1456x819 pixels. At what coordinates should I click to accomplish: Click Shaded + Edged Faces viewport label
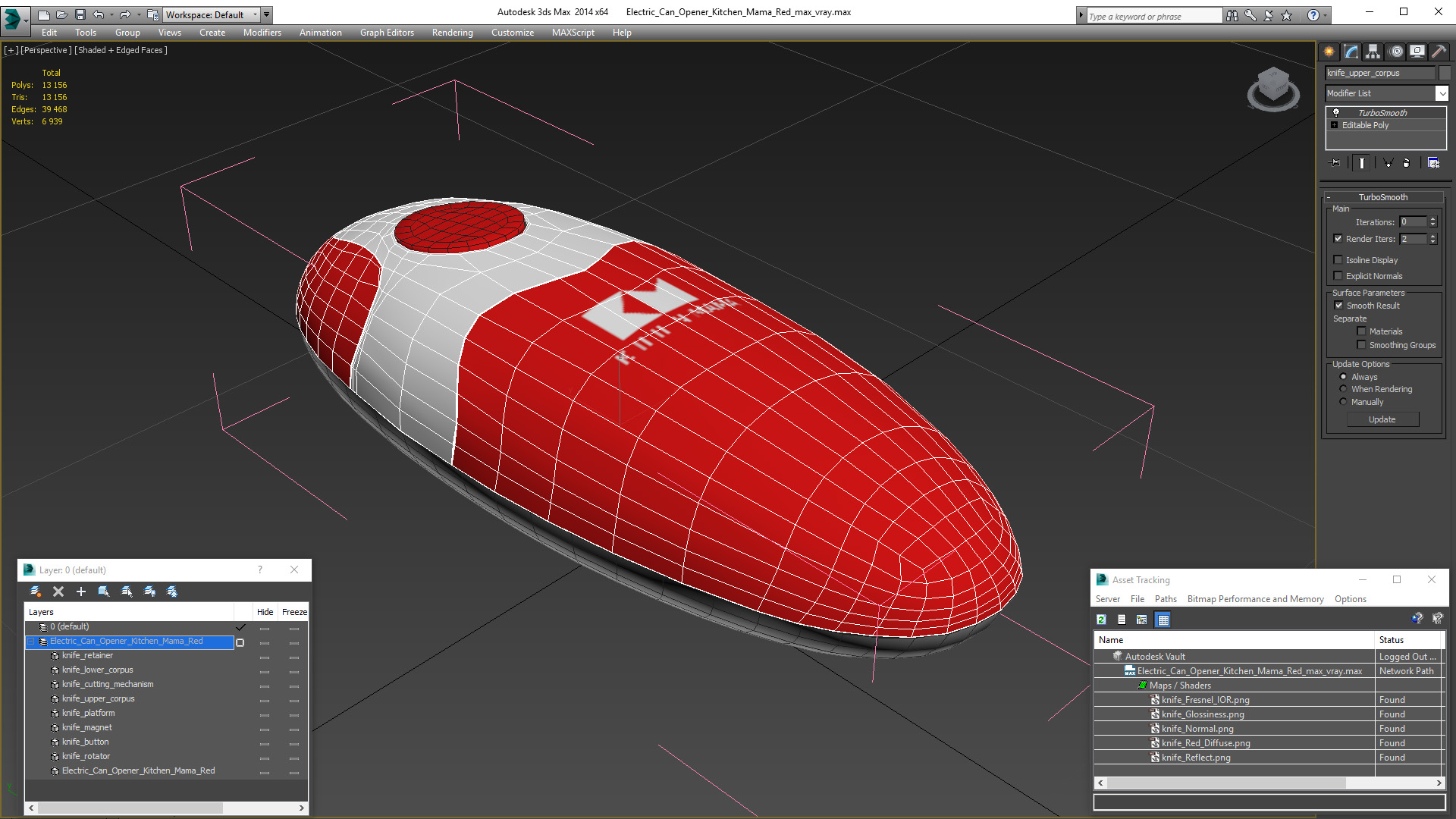point(121,50)
